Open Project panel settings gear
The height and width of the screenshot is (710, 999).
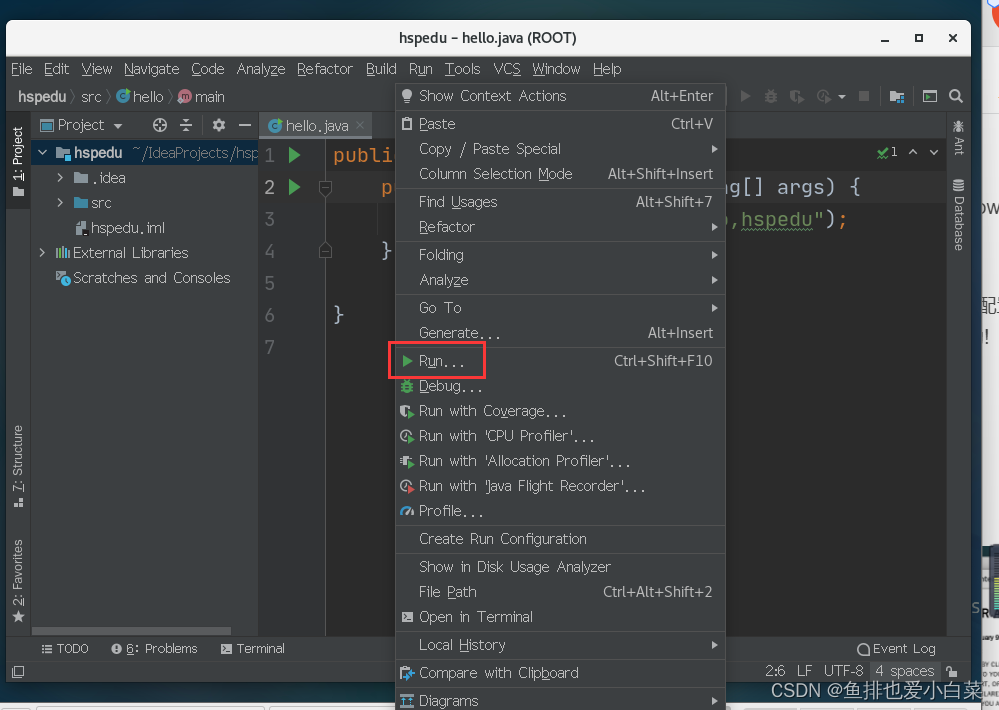[219, 125]
